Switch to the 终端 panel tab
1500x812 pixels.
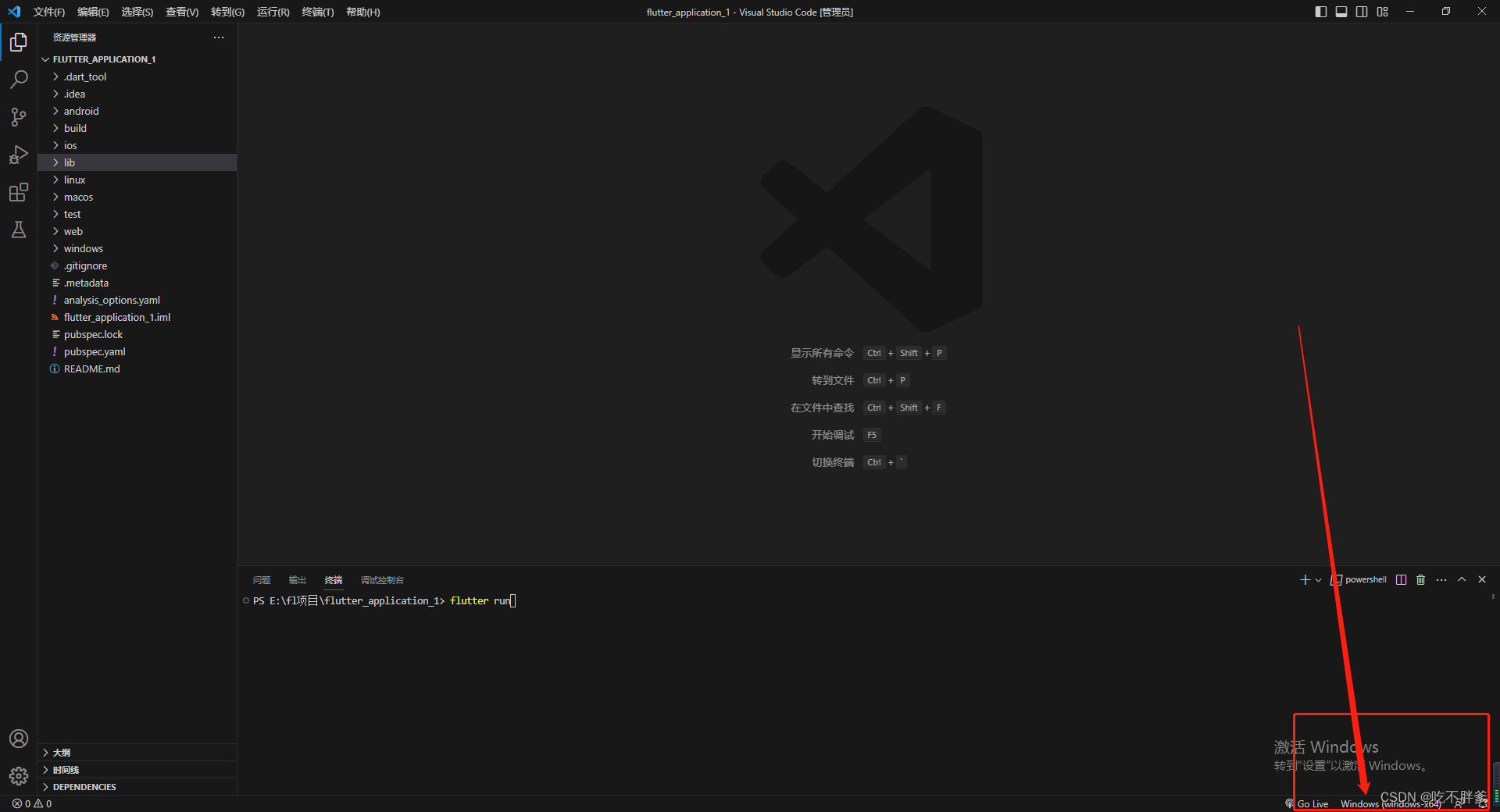pyautogui.click(x=334, y=580)
